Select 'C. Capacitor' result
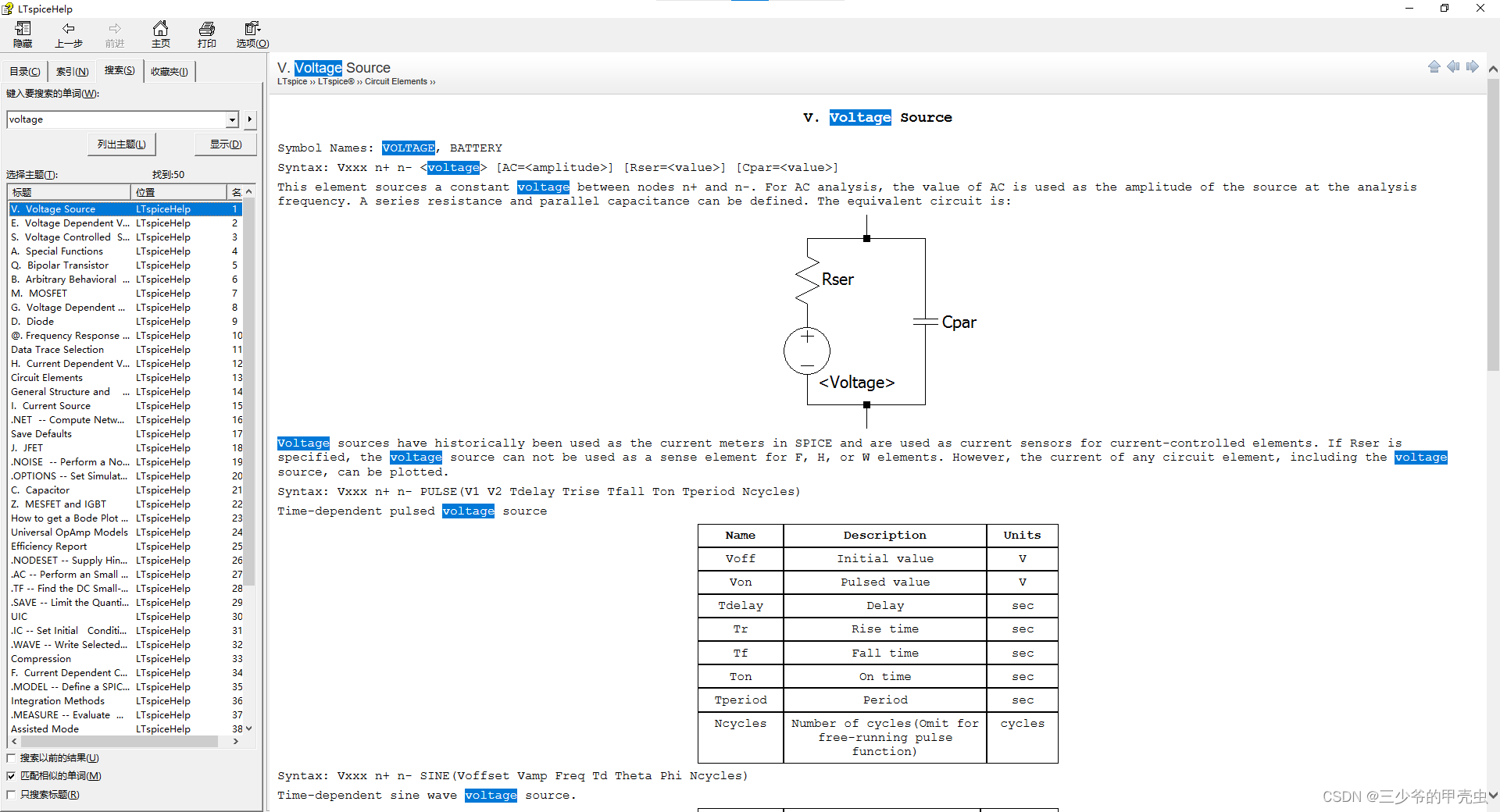 pos(125,490)
